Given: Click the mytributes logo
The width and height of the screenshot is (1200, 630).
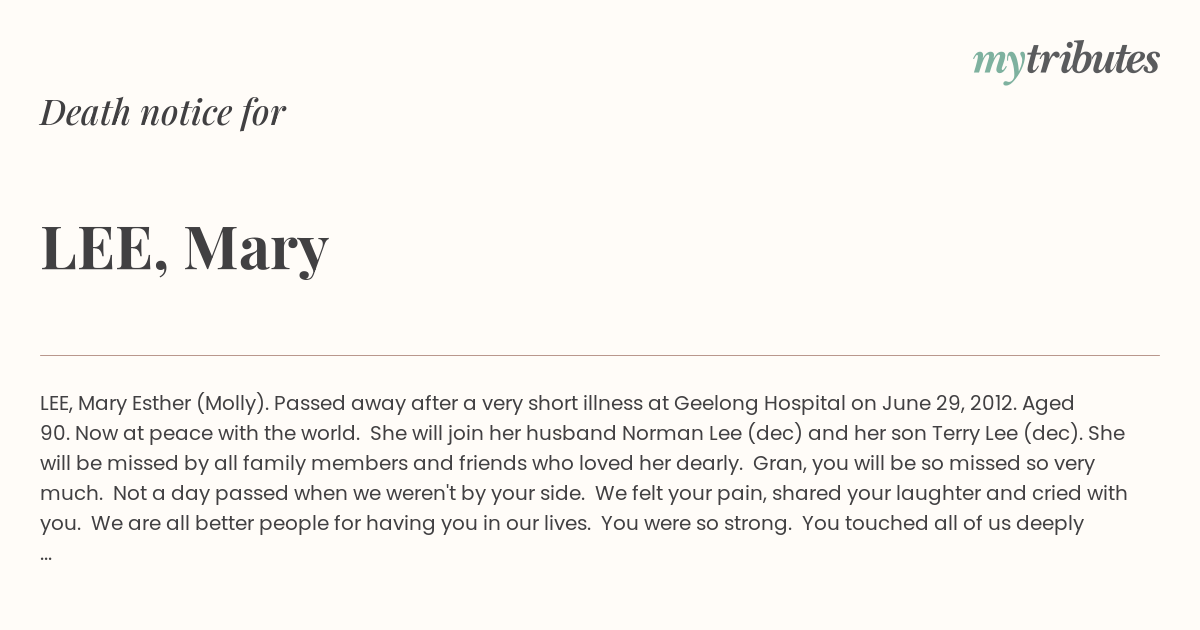Looking at the screenshot, I should click(1066, 61).
